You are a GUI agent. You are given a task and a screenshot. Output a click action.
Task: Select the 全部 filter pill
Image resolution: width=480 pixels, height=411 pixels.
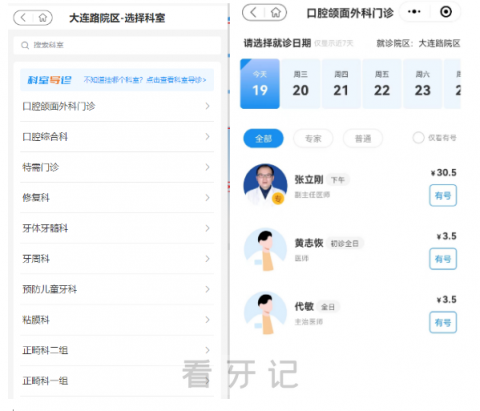coord(263,138)
